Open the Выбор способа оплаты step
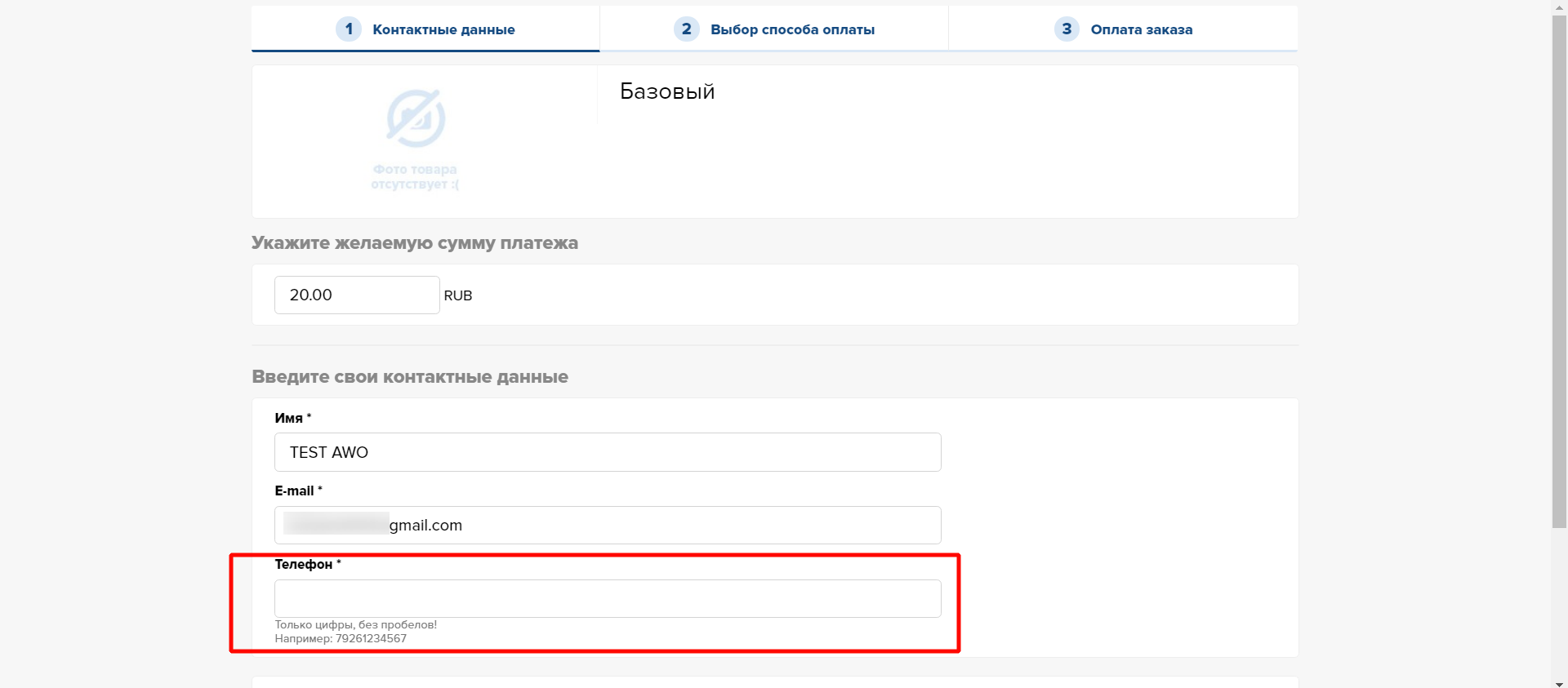The image size is (1568, 688). (x=792, y=29)
